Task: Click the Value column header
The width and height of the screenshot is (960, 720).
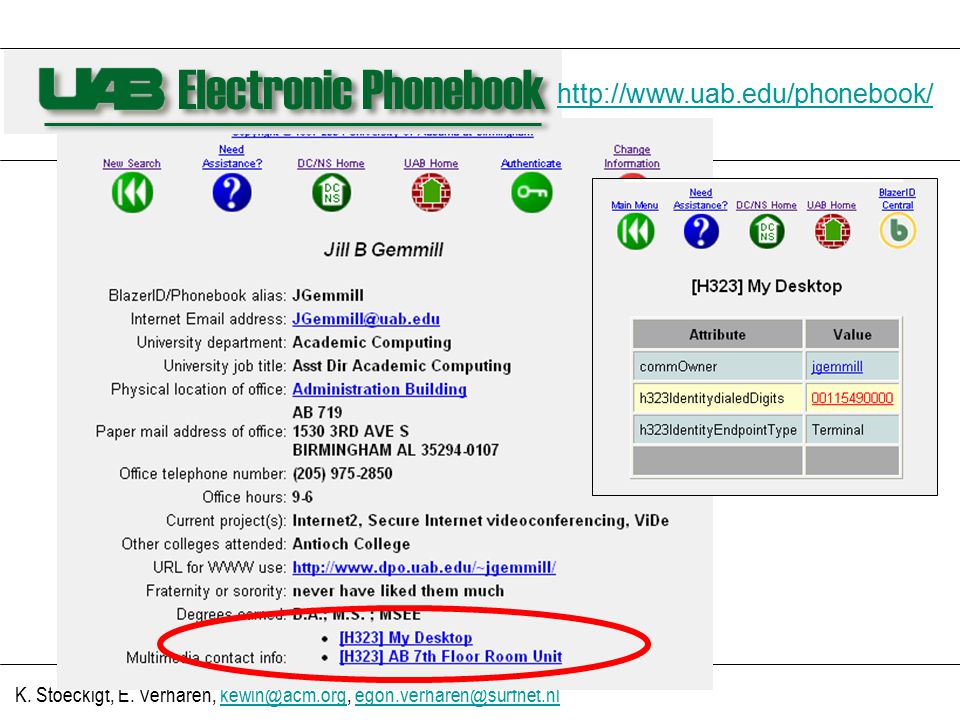Action: [x=852, y=334]
